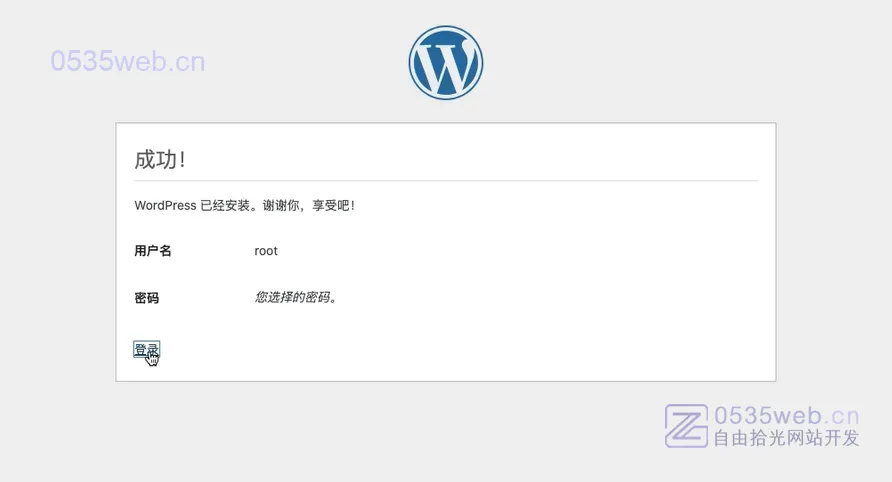
Task: Click the divider line under the 成功 heading
Action: (445, 181)
